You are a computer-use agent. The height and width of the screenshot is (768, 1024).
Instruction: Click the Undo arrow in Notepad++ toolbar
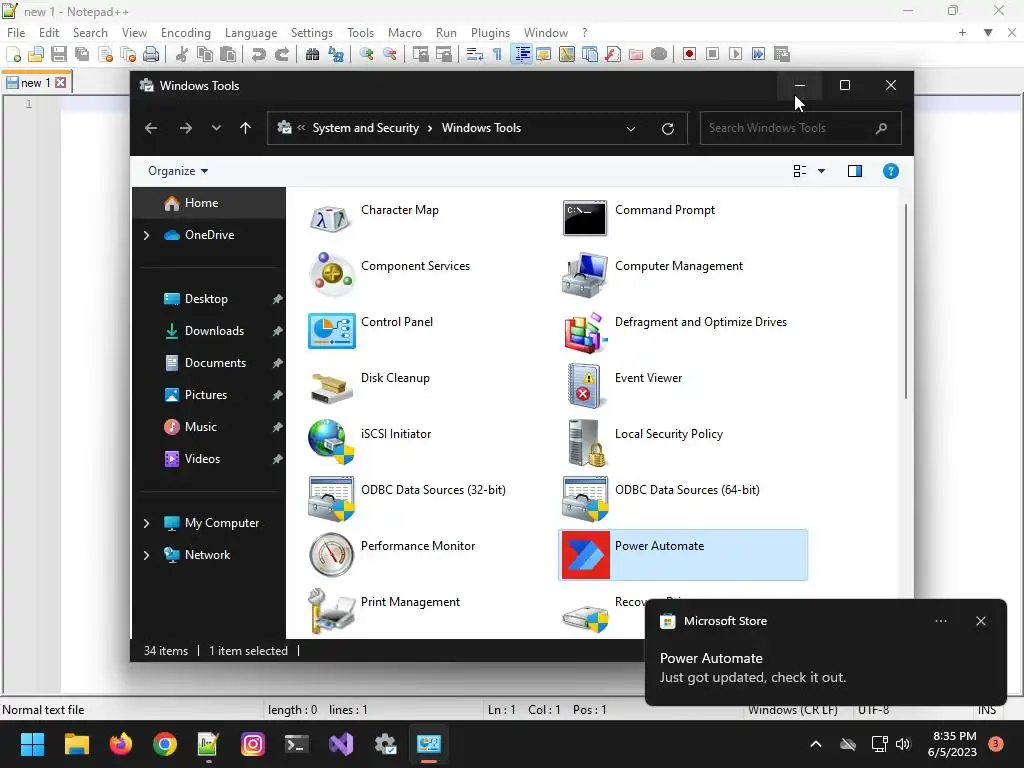259,54
